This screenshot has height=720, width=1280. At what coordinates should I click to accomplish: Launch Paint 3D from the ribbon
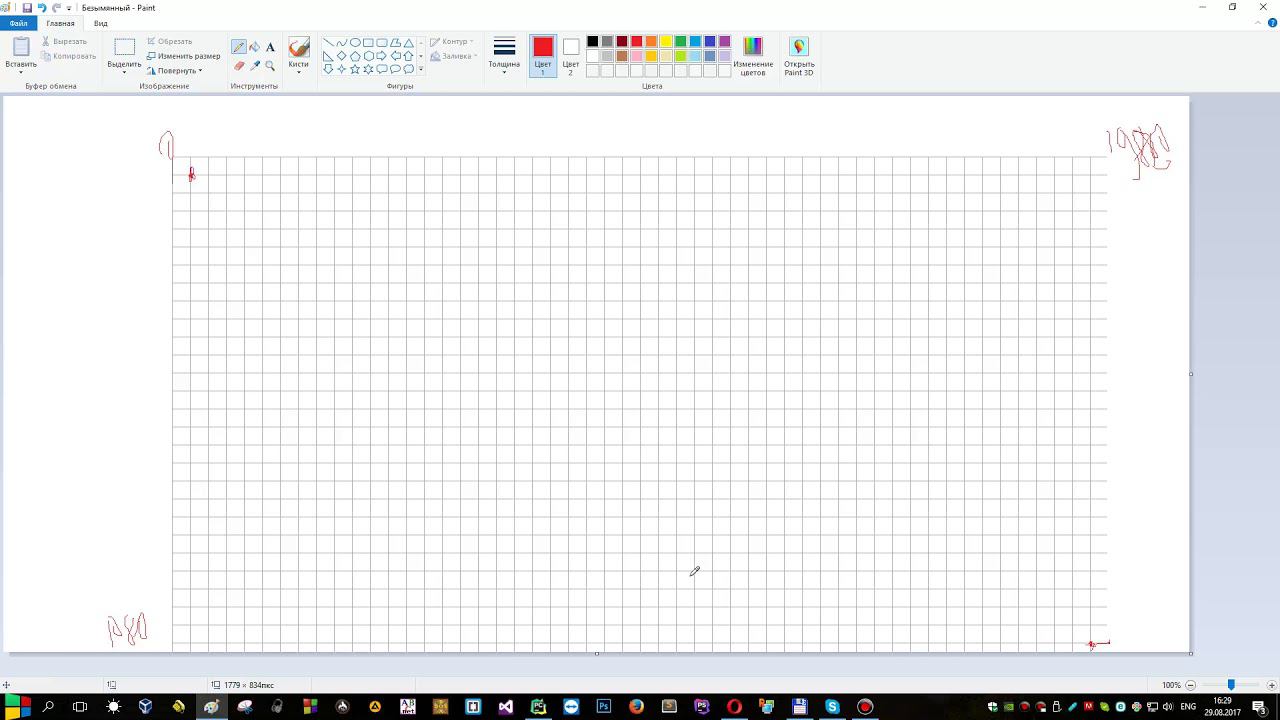click(799, 56)
